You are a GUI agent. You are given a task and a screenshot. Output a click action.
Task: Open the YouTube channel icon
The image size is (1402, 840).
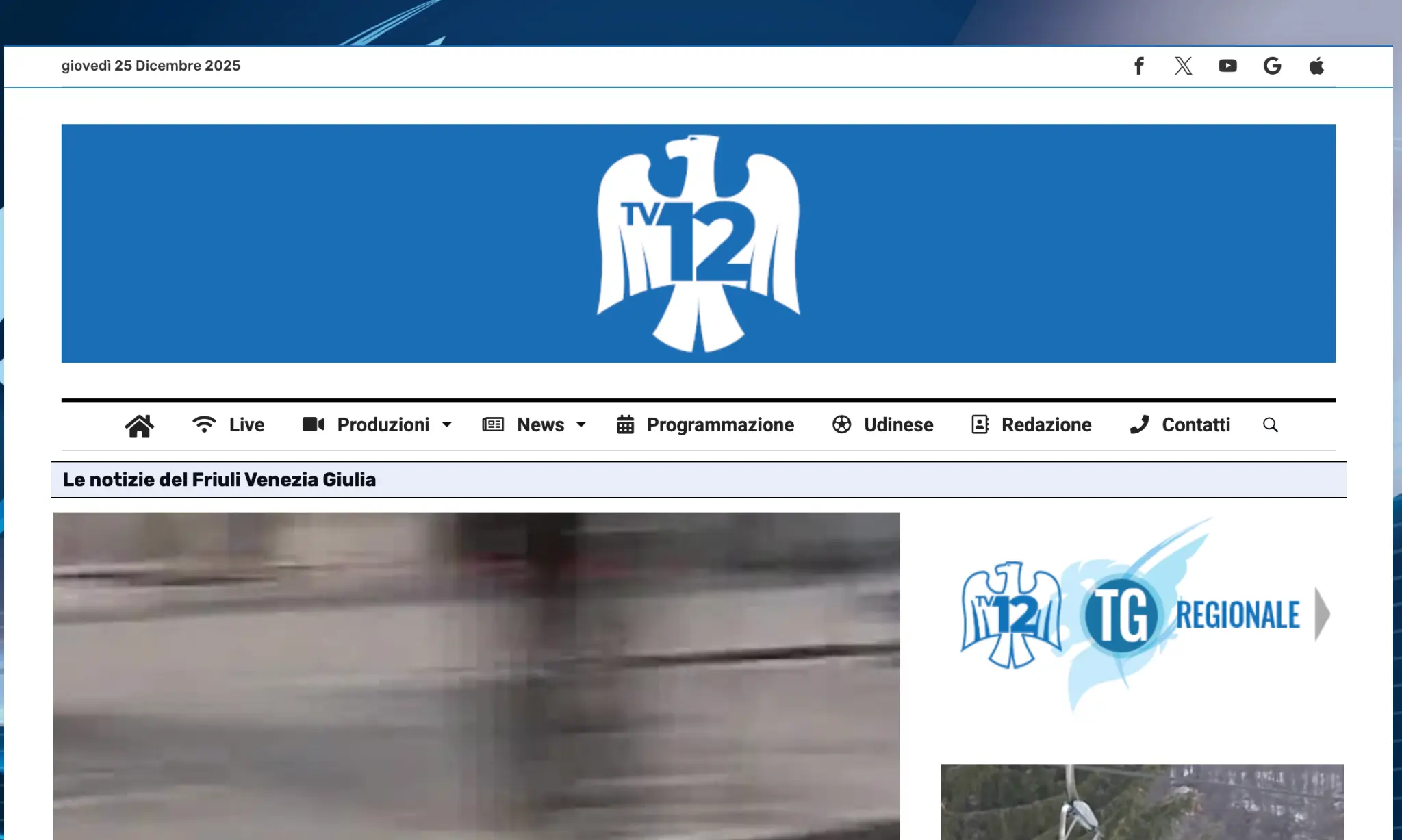[1227, 66]
